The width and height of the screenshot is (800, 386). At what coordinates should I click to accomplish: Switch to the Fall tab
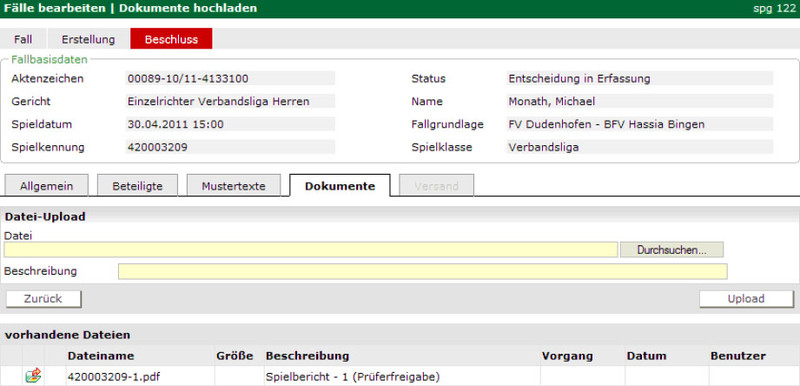(23, 39)
